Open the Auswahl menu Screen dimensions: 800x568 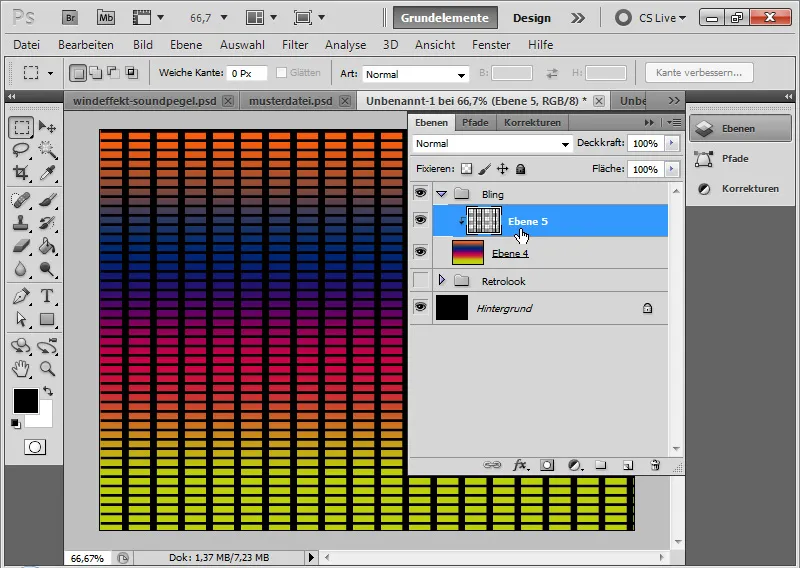242,45
